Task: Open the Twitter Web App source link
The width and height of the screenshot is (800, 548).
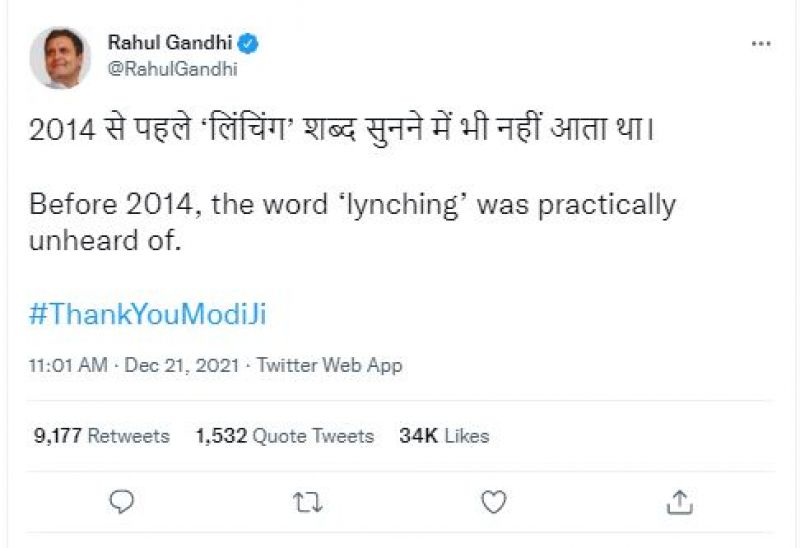Action: click(x=329, y=365)
